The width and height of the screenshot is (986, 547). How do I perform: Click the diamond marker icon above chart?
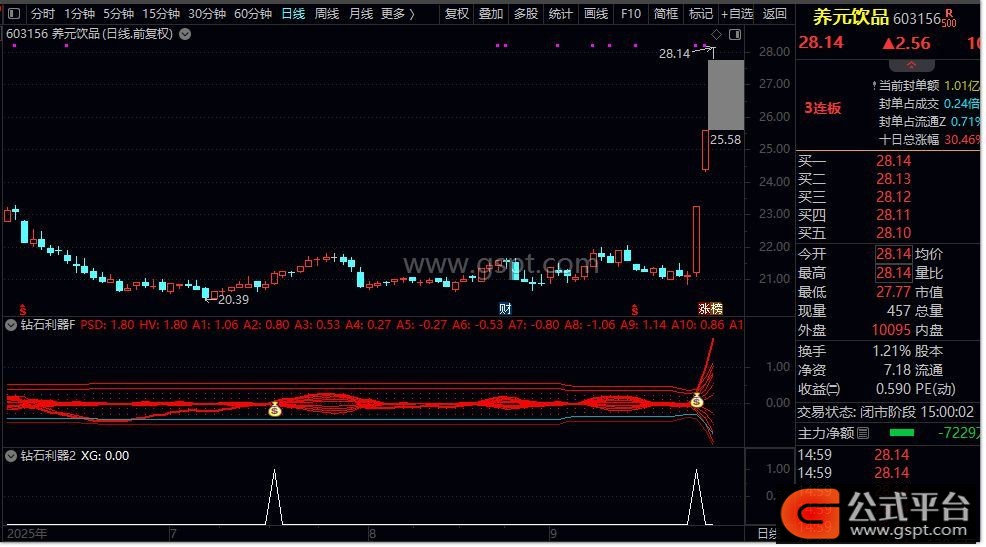pos(716,34)
